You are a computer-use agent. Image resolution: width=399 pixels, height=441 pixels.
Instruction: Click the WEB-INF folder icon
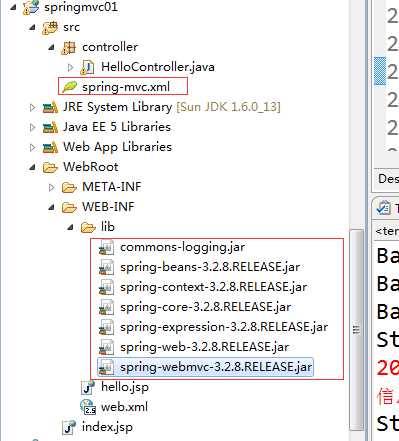[69, 208]
